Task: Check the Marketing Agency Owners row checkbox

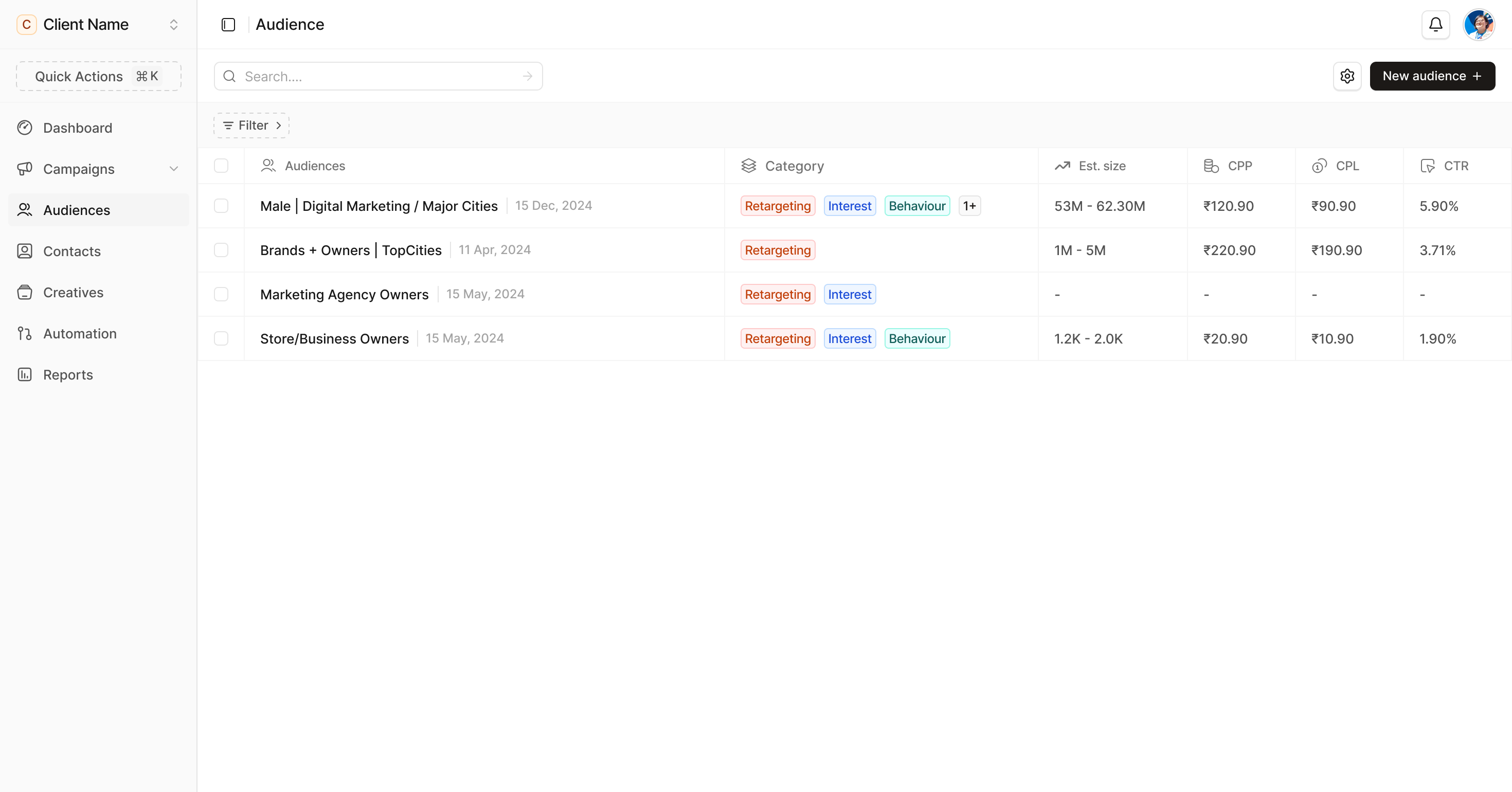Action: [x=221, y=294]
